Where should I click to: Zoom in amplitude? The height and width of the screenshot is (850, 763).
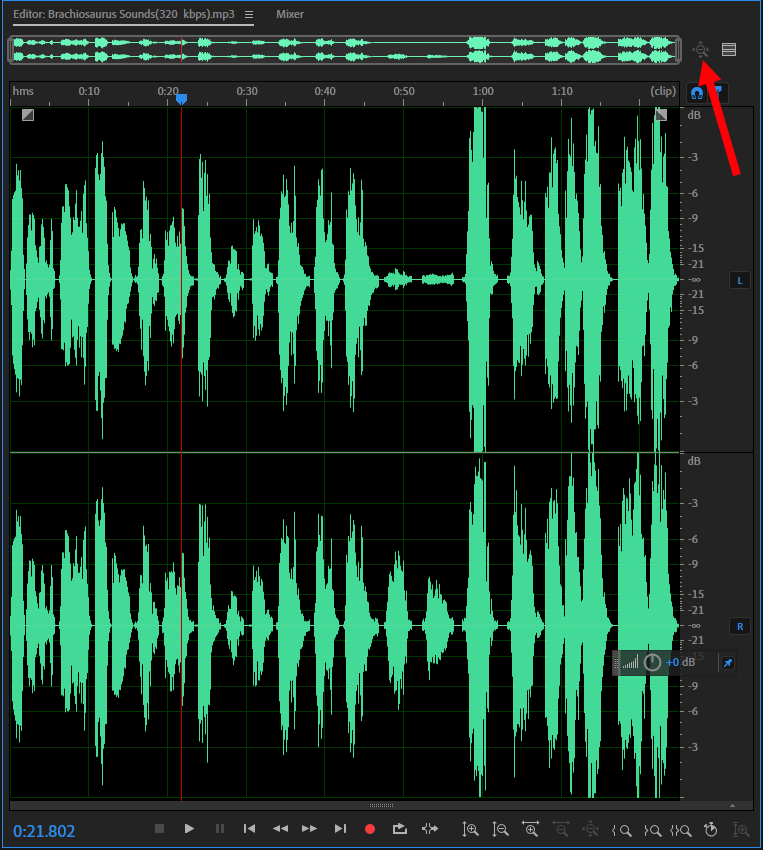470,829
